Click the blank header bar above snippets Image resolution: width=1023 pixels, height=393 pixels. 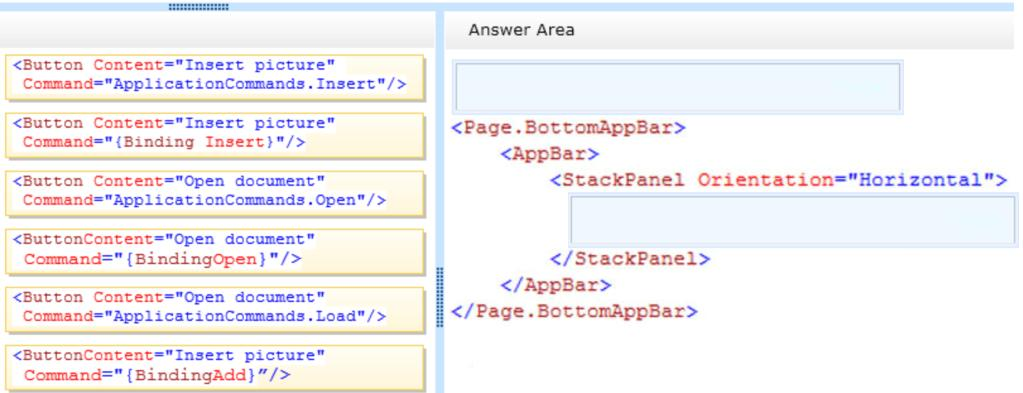217,30
